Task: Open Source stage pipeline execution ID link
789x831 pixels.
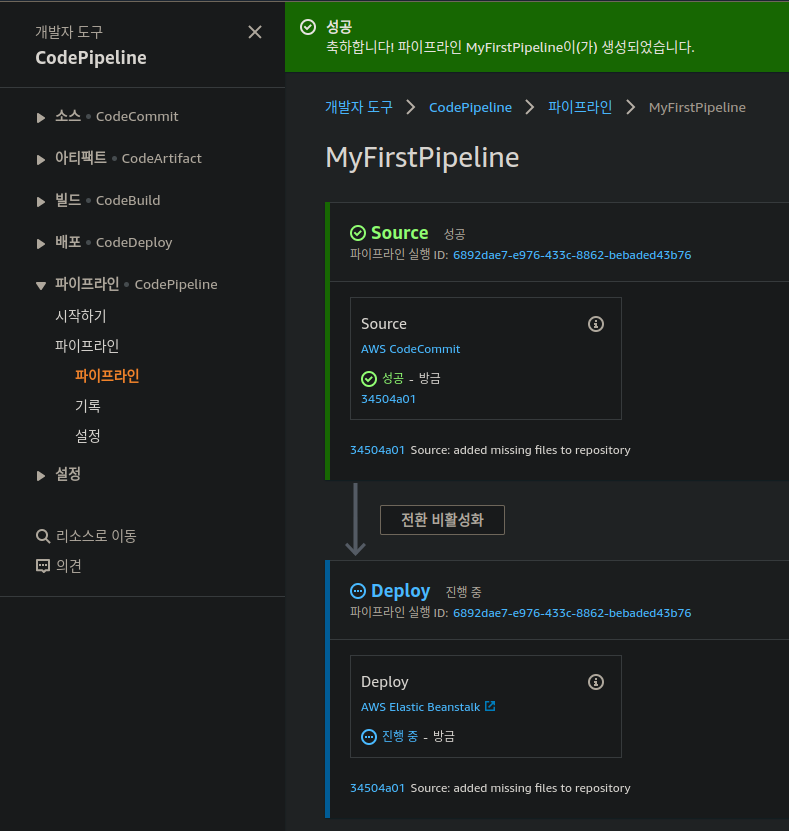Action: pyautogui.click(x=572, y=255)
